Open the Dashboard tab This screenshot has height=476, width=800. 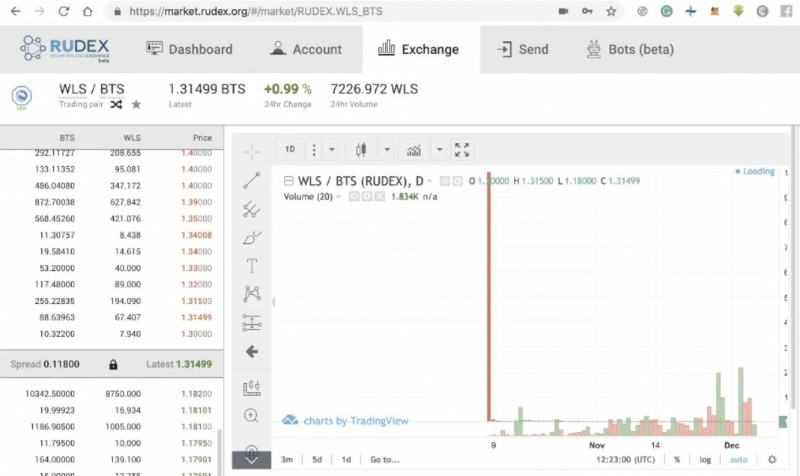tap(189, 49)
